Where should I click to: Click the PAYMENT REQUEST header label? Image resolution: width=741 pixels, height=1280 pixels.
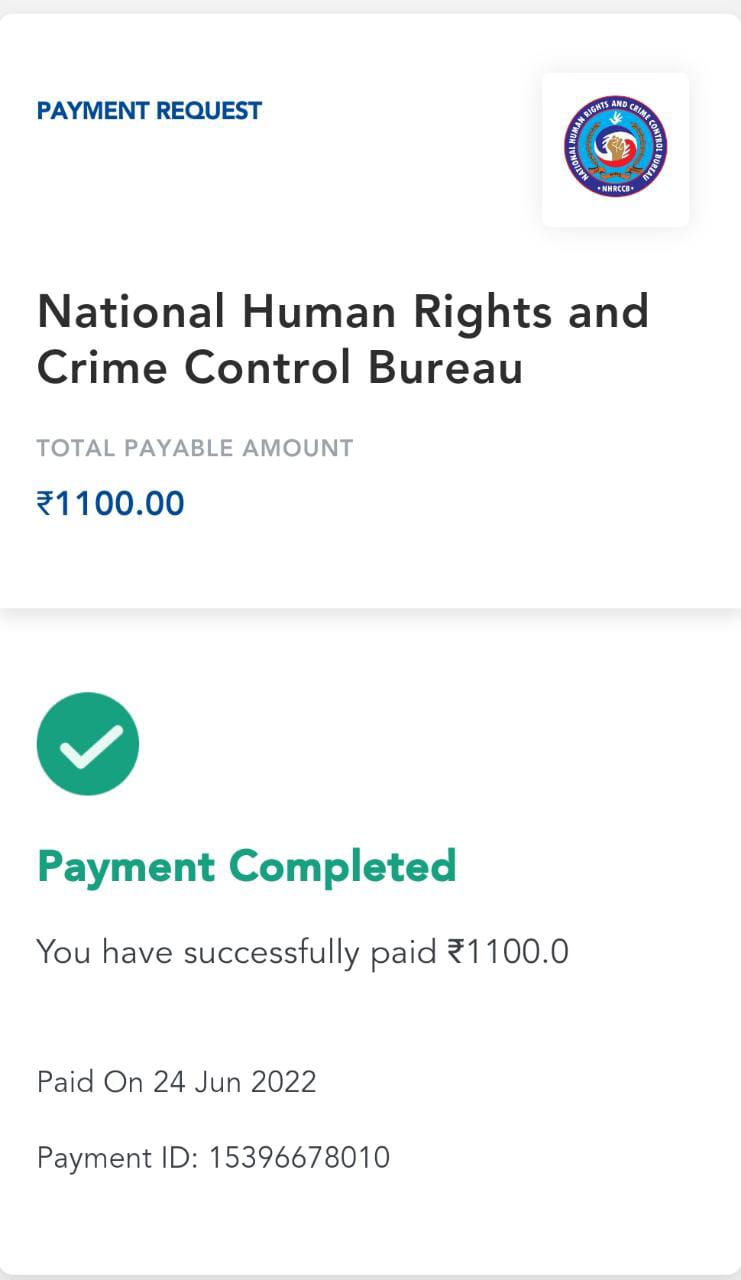coord(149,111)
